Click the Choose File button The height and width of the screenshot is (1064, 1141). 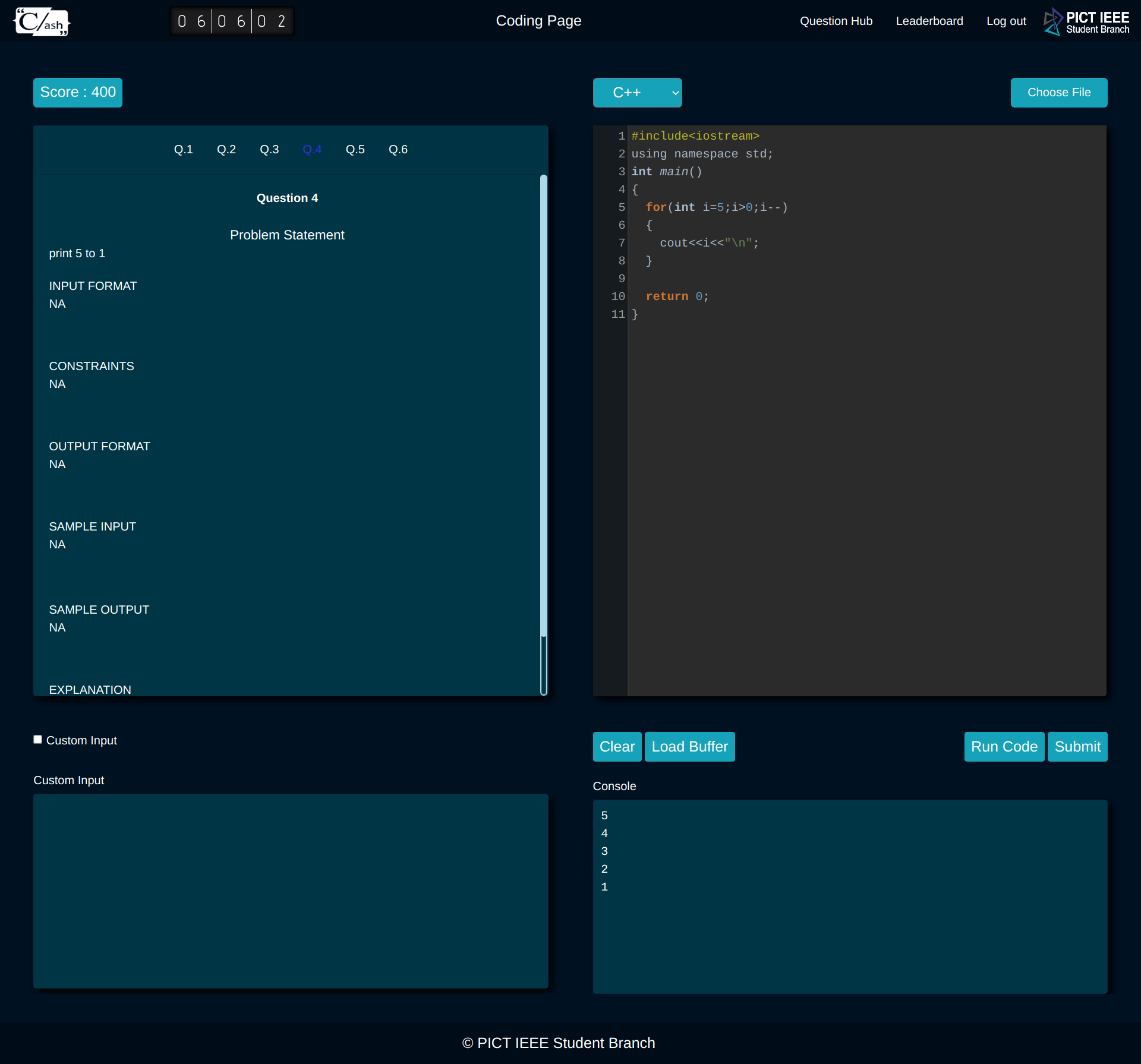point(1059,93)
